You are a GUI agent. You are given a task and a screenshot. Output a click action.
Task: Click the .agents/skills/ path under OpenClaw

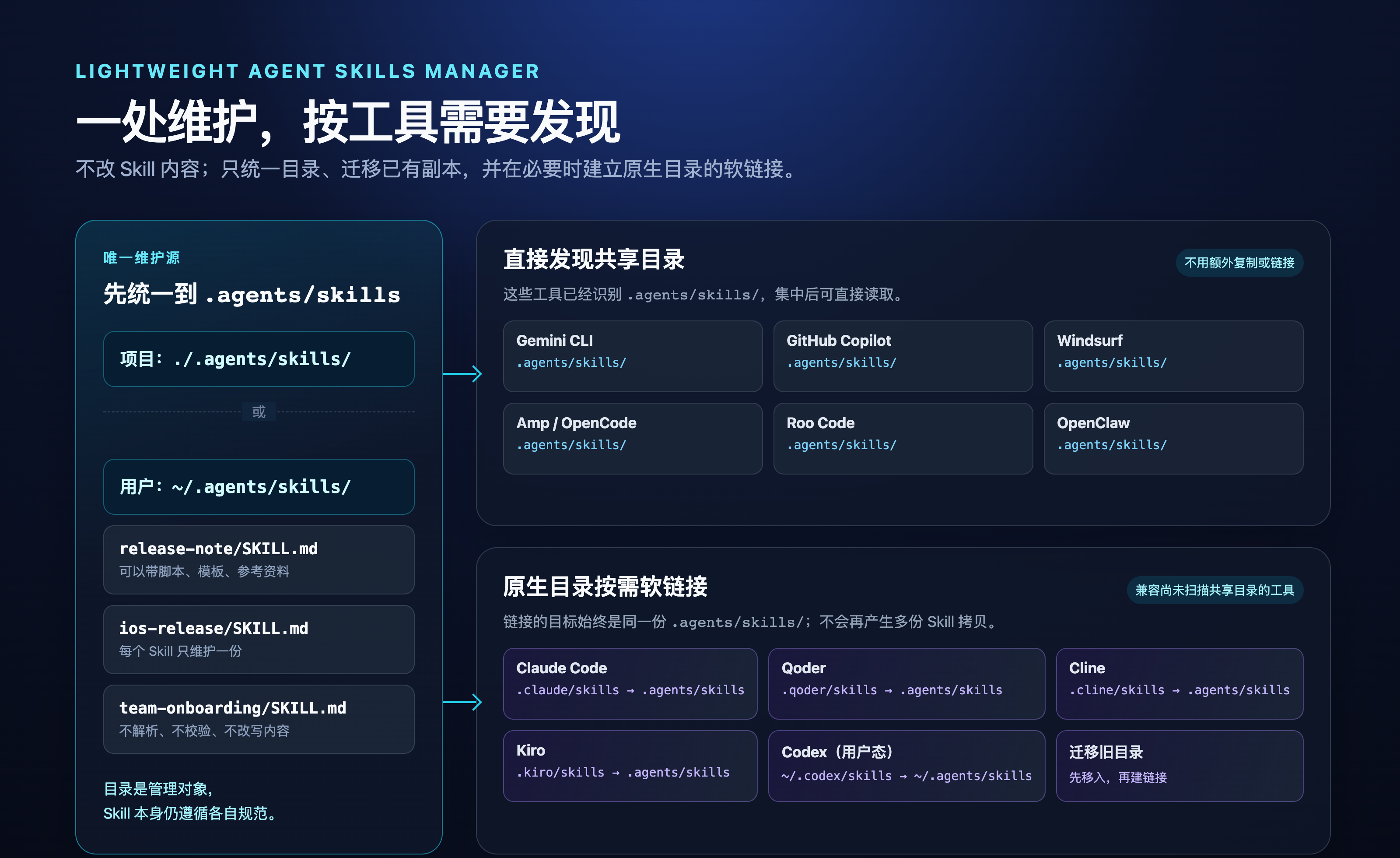[x=1112, y=445]
